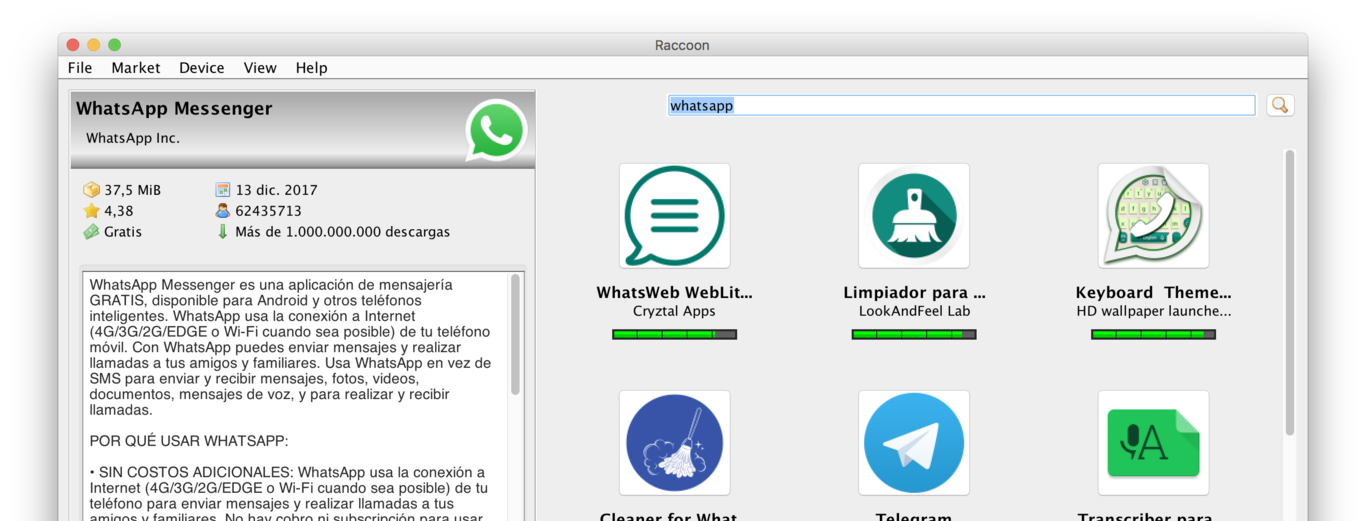Click the search magnifier button
Viewport: 1366px width, 521px height.
[x=1280, y=105]
